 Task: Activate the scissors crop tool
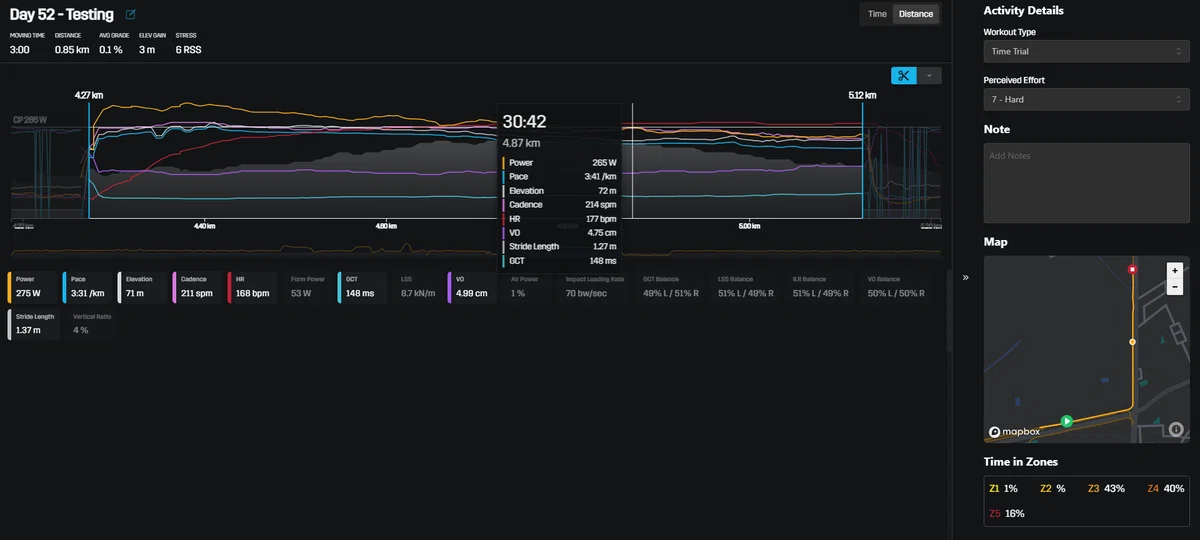pos(903,76)
